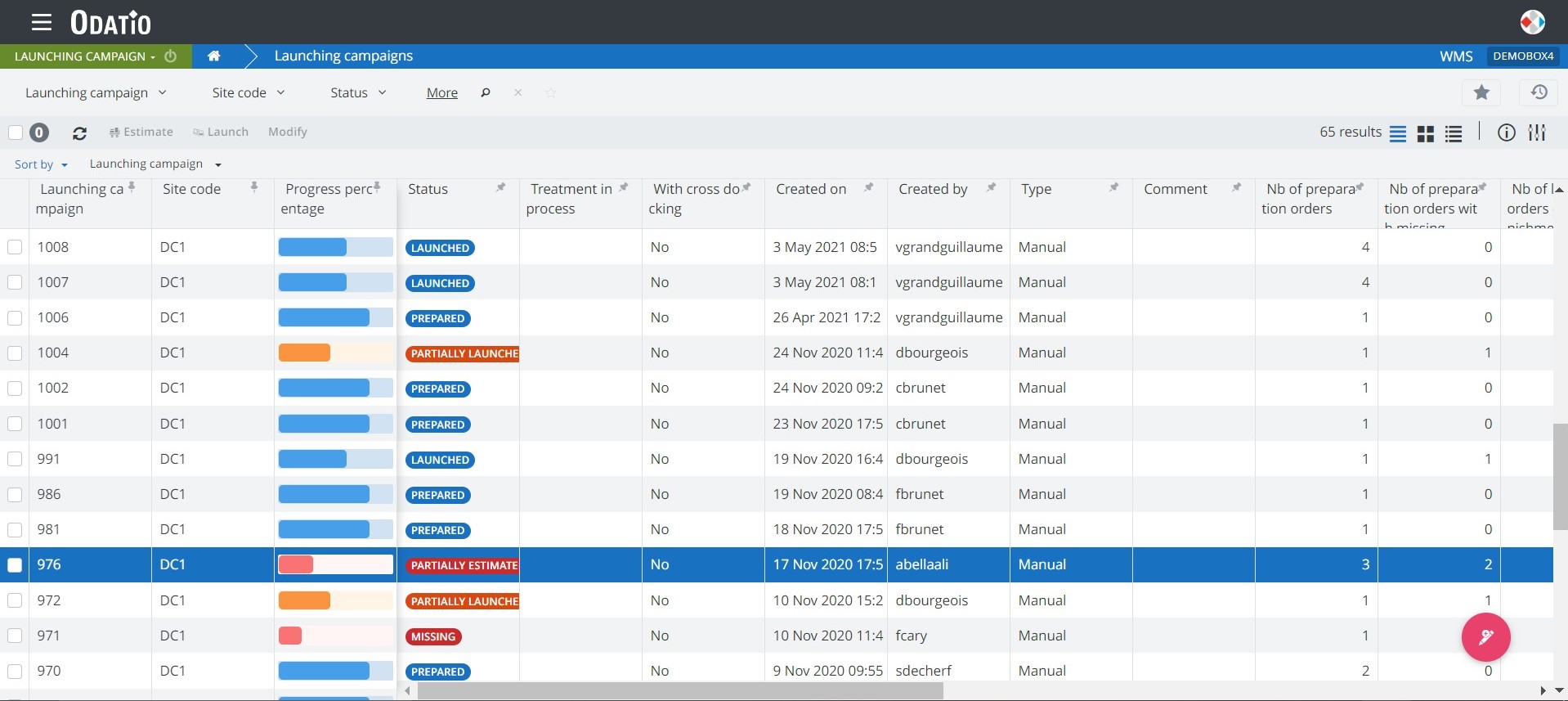Show the information panel icon
1568x701 pixels.
tap(1506, 133)
